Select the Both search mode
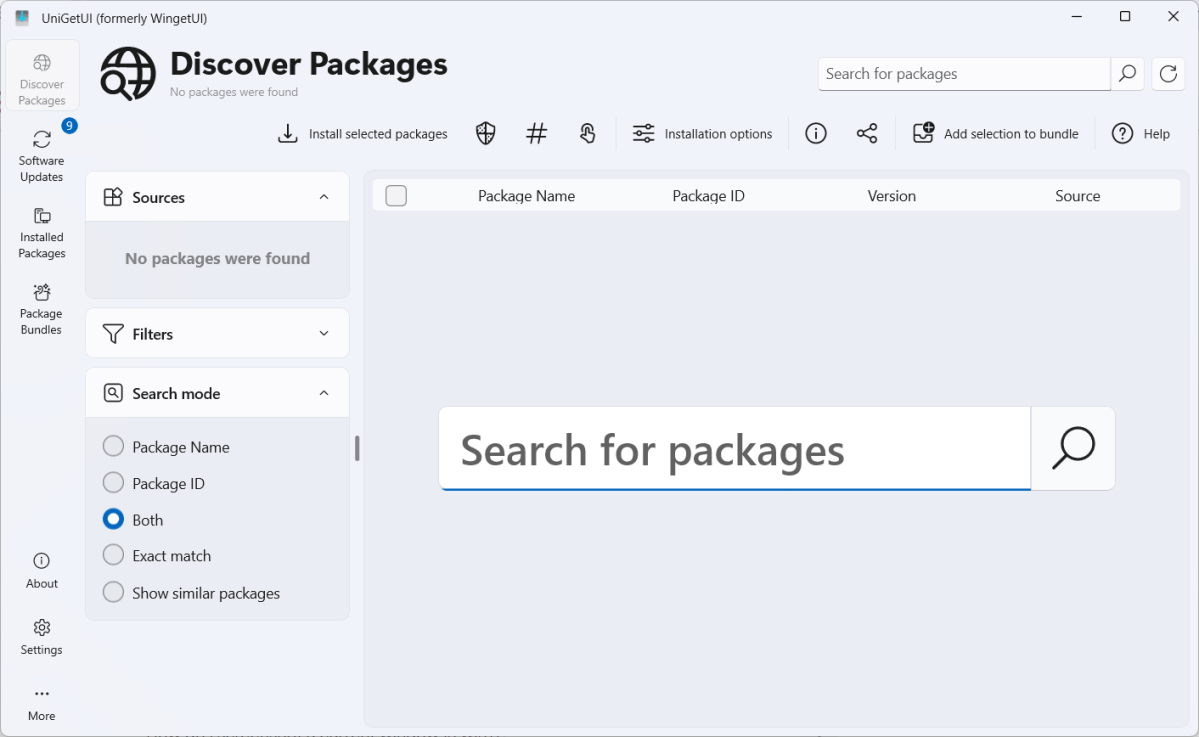Image resolution: width=1199 pixels, height=737 pixels. point(133,520)
